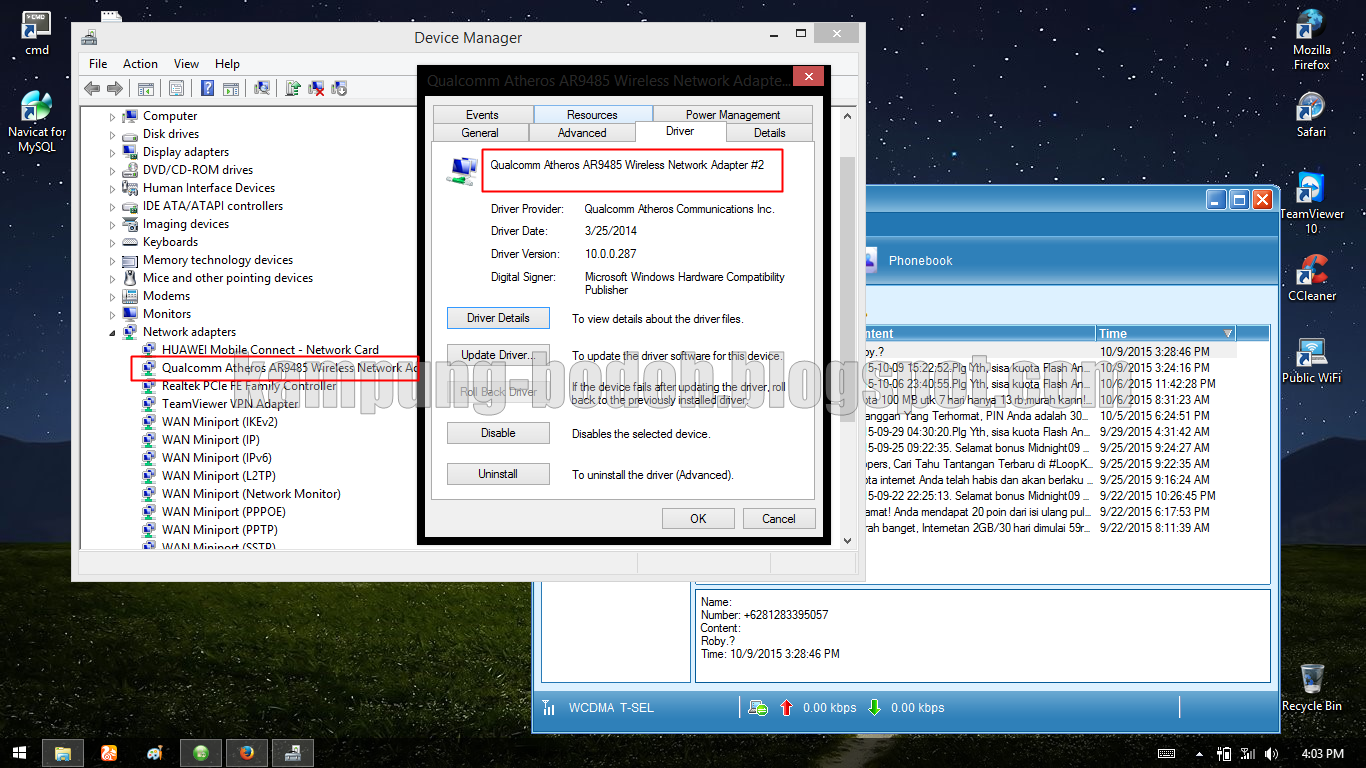Expand the Modems node

(x=113, y=297)
